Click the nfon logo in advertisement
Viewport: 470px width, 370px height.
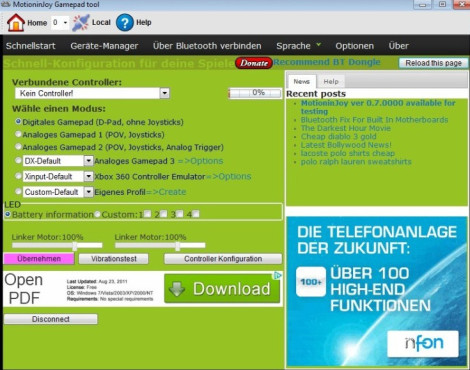(x=423, y=344)
